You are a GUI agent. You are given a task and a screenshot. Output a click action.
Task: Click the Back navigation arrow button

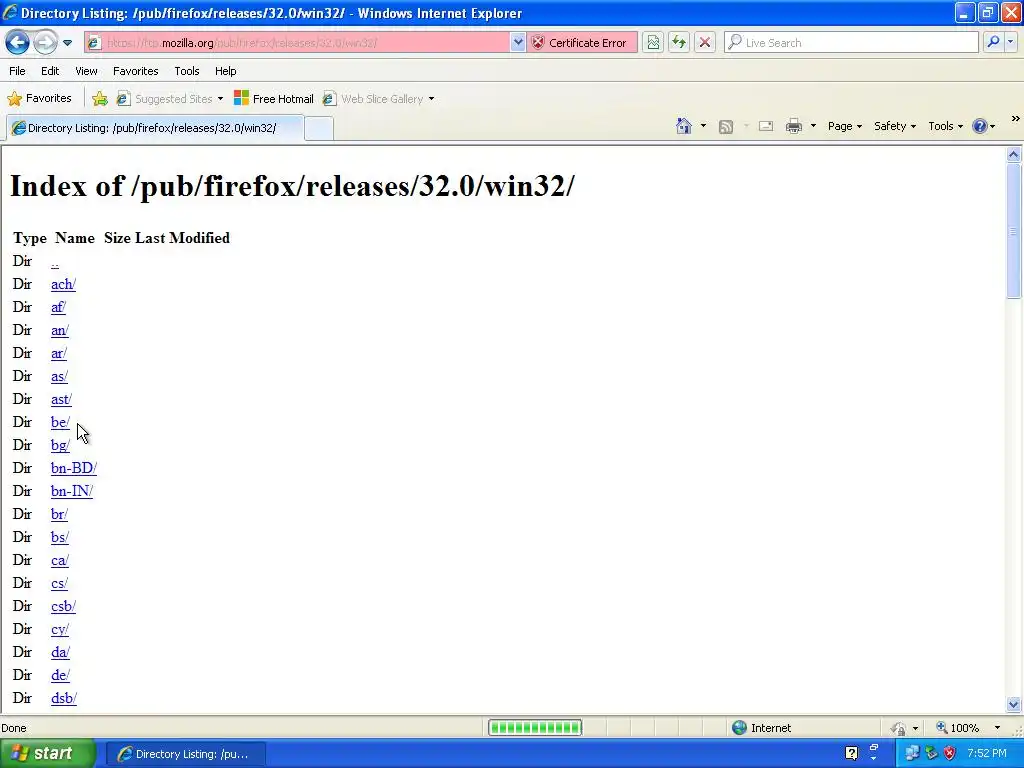point(18,43)
